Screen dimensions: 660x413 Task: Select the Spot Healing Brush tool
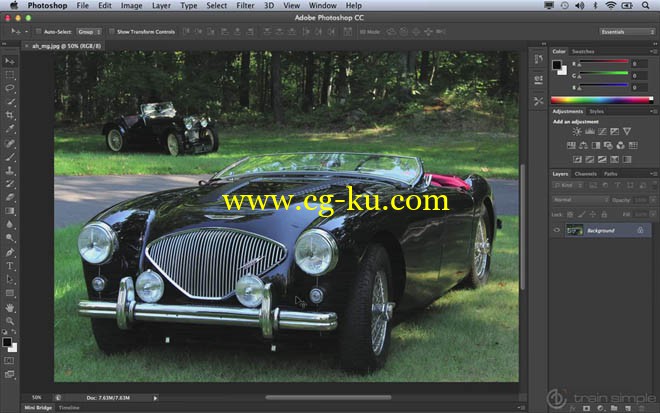[10, 143]
